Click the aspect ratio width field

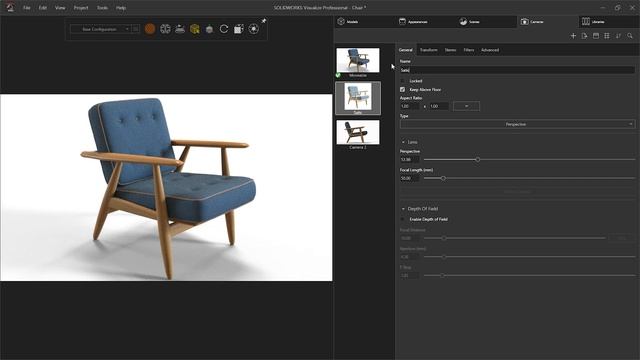coord(409,106)
